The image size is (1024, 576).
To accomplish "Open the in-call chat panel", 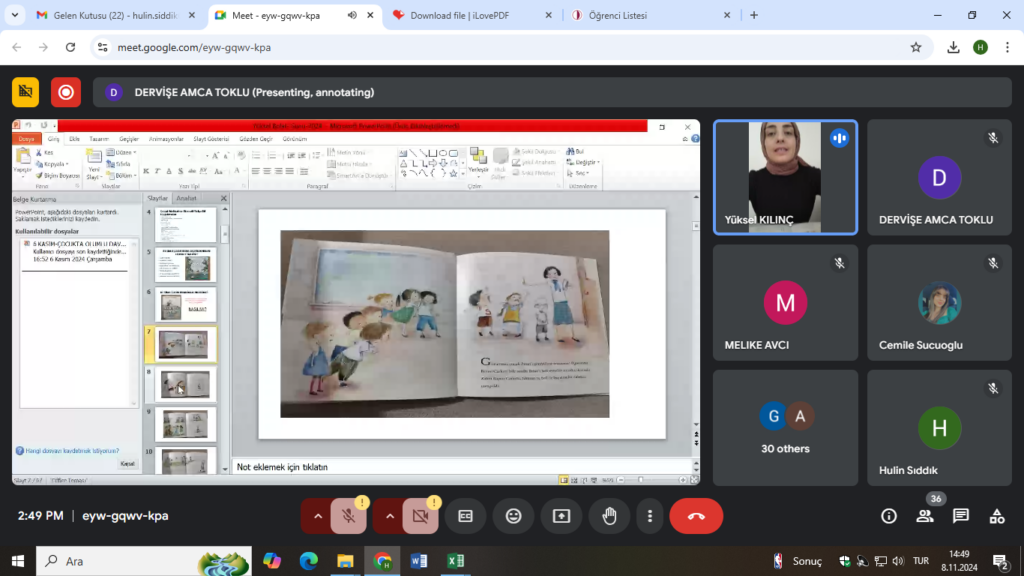I will tap(961, 516).
